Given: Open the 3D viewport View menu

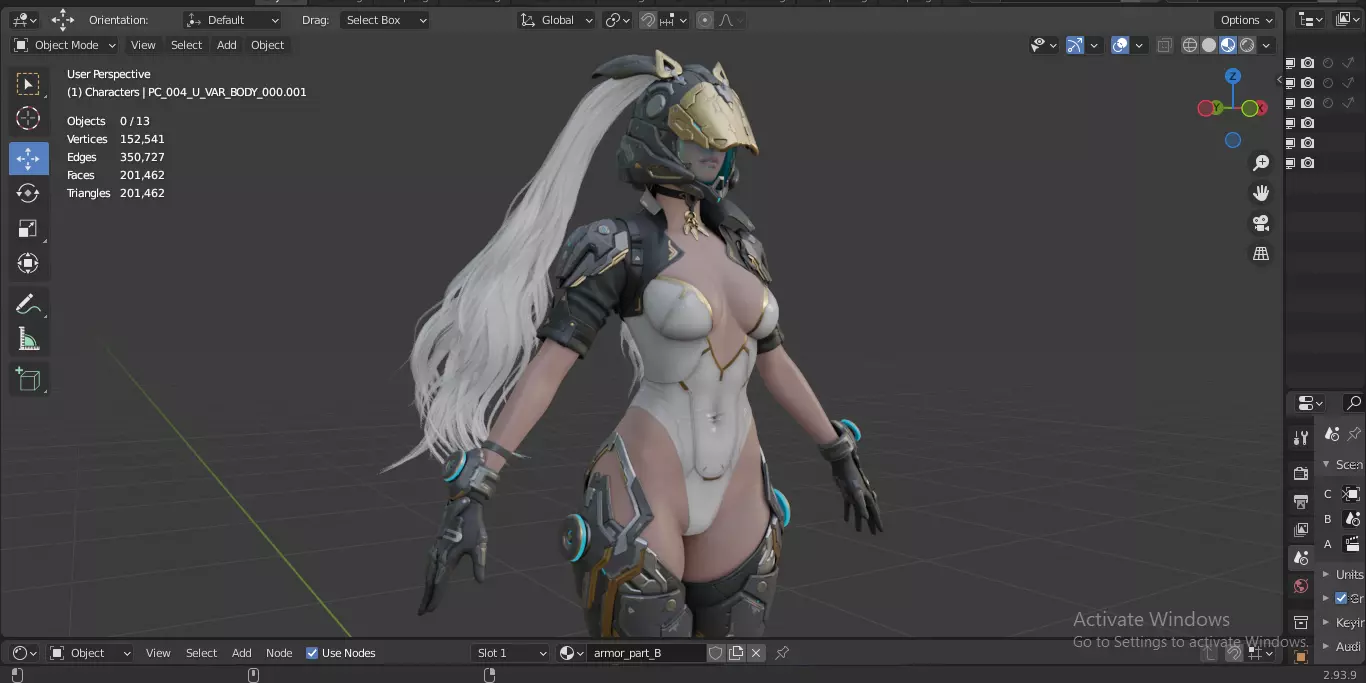Looking at the screenshot, I should pos(143,45).
